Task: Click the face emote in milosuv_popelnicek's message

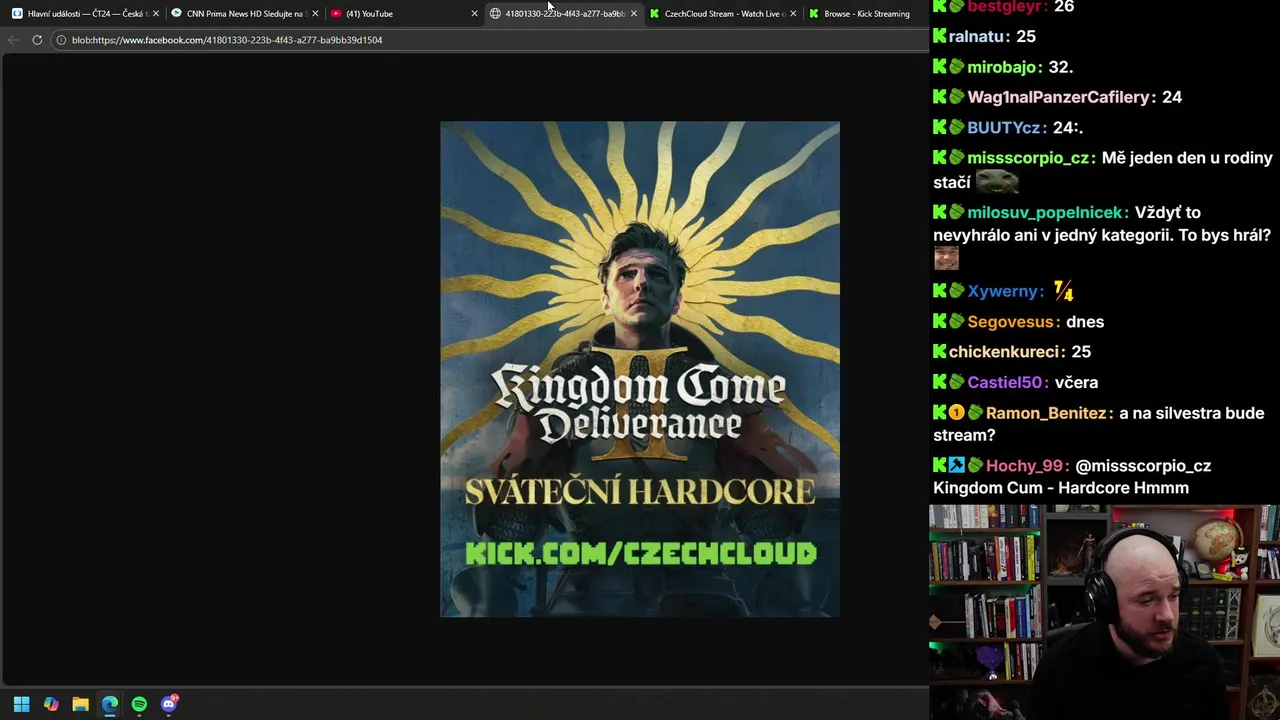Action: coord(946,259)
